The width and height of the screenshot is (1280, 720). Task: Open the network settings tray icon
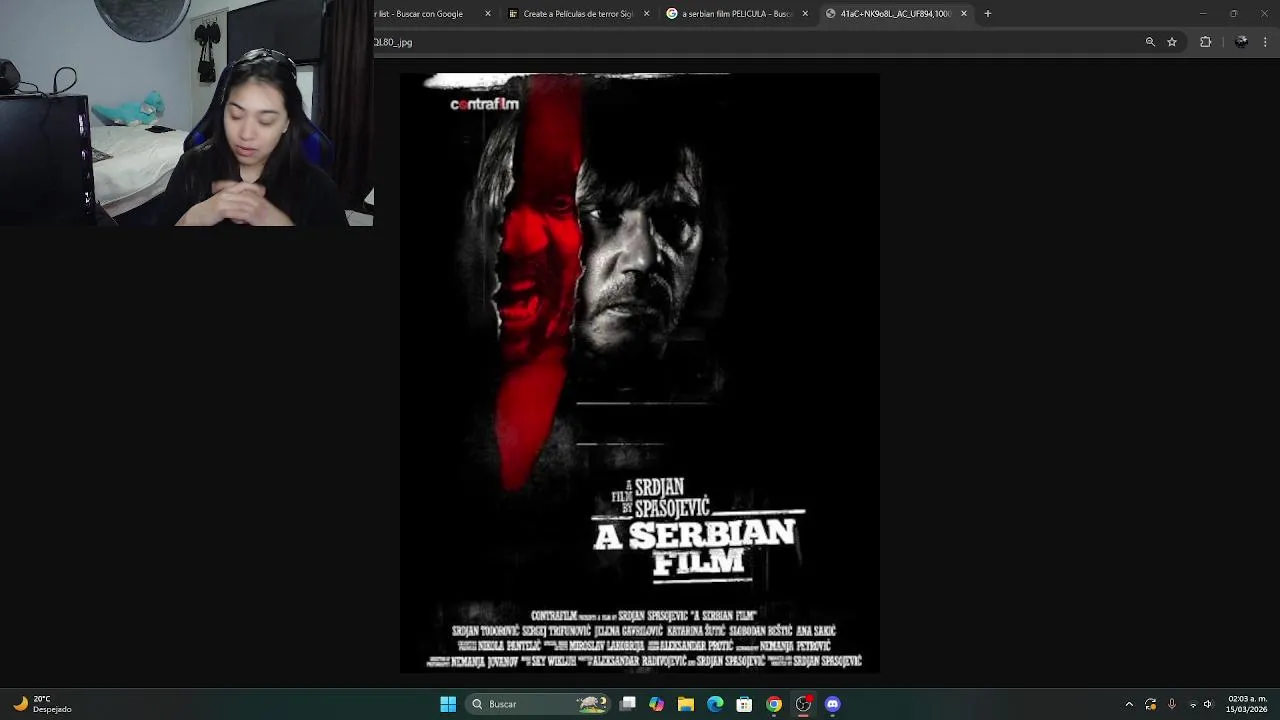click(1193, 704)
